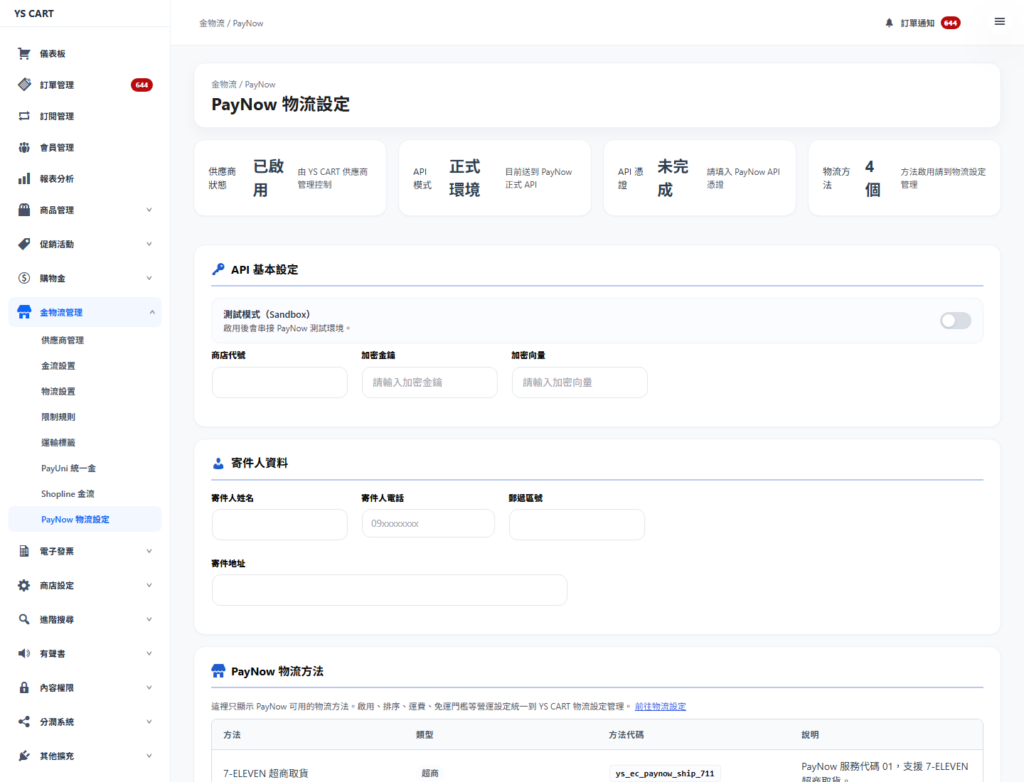Click the subscription management icon

(24, 116)
